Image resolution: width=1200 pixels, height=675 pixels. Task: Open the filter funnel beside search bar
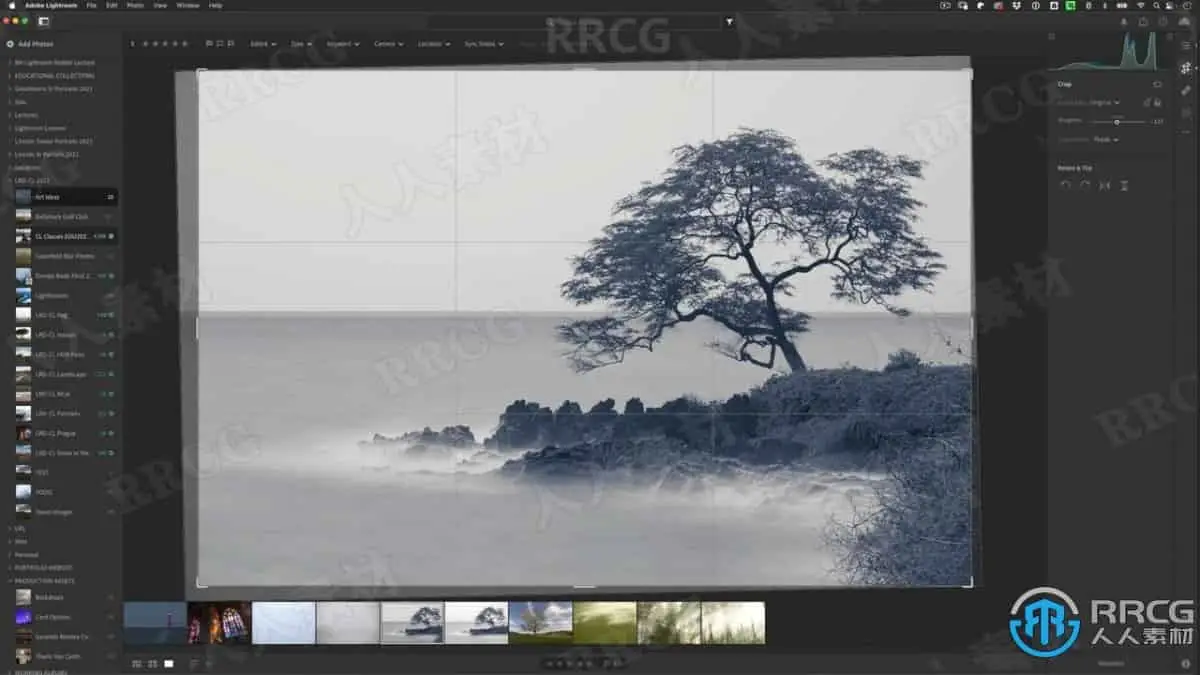tap(729, 21)
